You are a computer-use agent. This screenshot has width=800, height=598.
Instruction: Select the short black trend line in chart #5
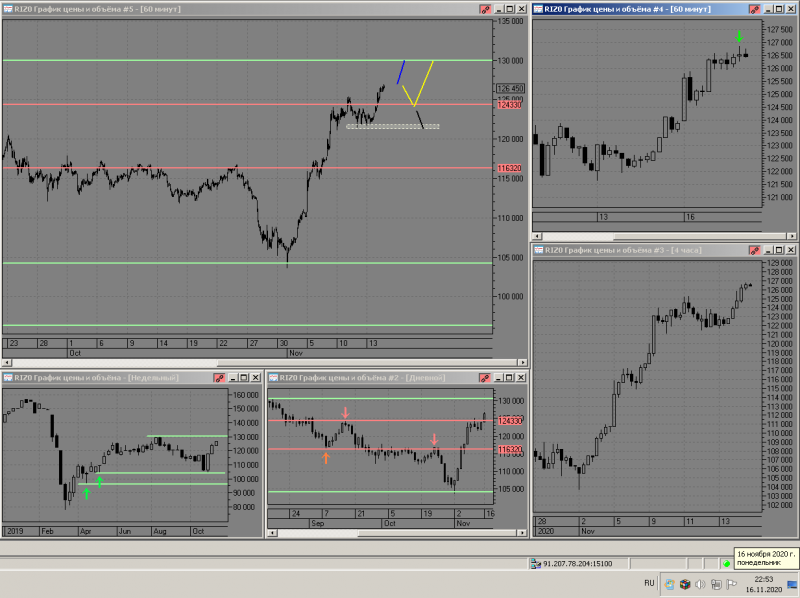coord(419,119)
